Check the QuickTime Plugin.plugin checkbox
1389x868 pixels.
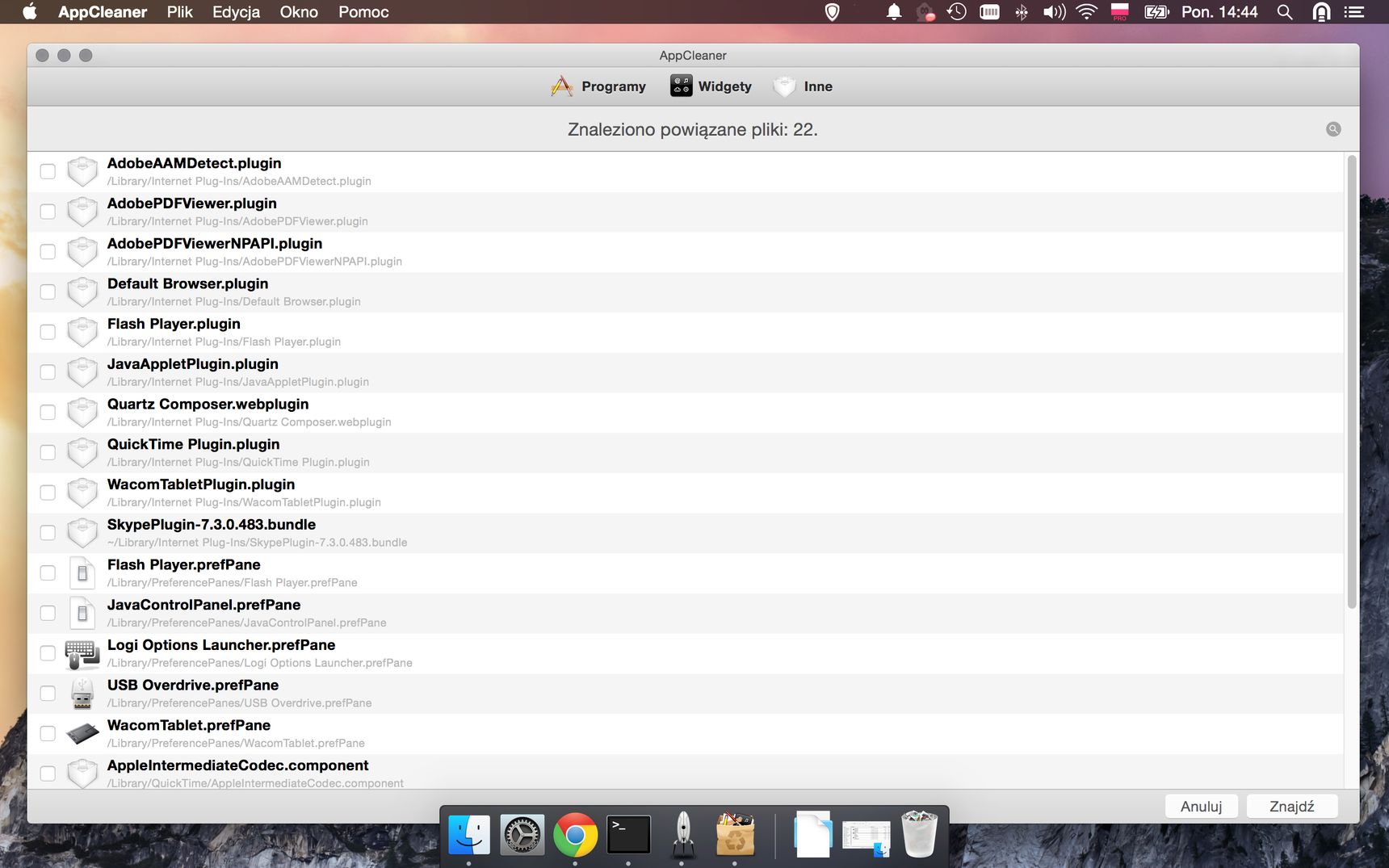48,452
